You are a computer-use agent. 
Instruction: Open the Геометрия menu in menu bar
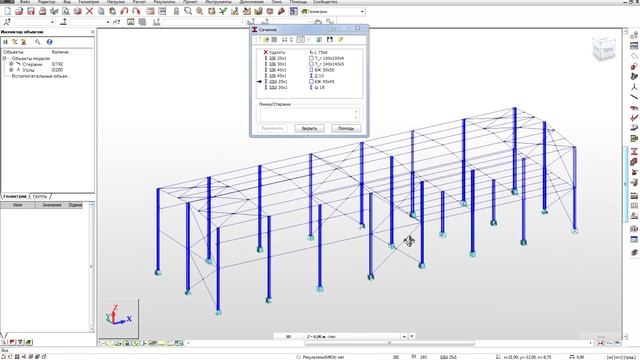[x=89, y=2]
